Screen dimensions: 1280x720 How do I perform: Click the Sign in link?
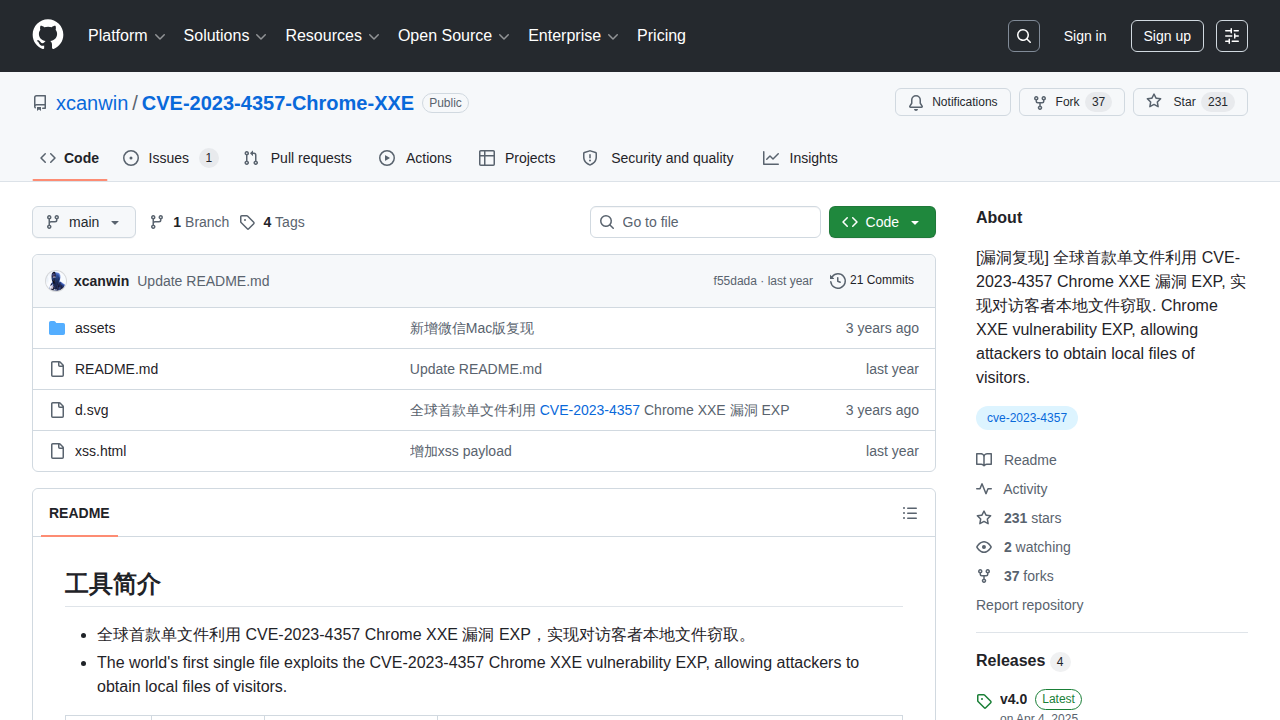[x=1085, y=36]
